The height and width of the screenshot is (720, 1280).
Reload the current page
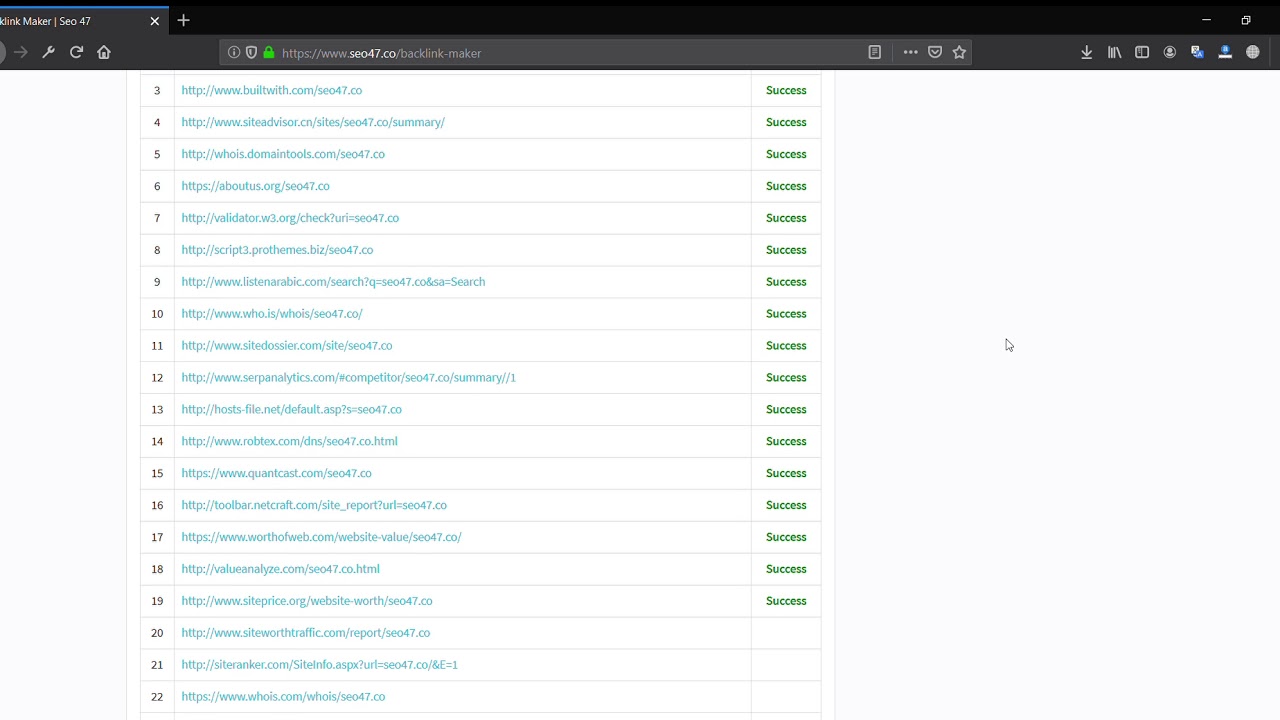click(x=76, y=52)
